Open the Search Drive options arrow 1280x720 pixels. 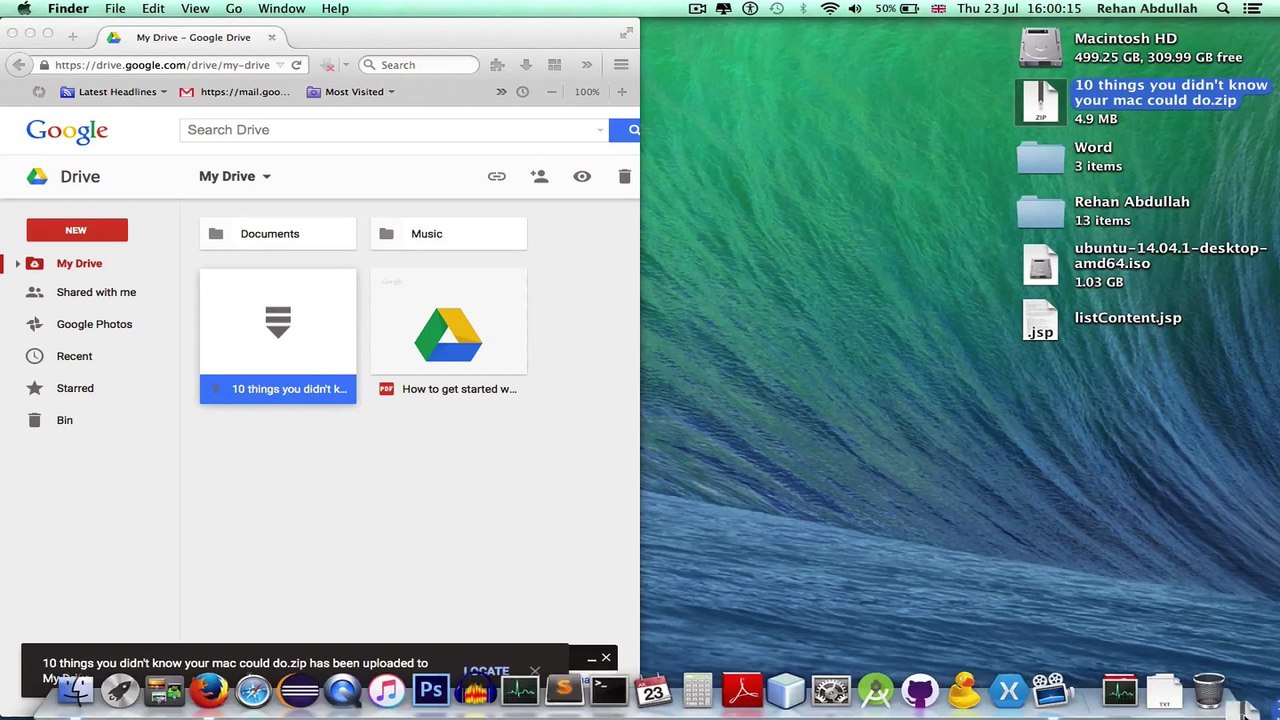click(600, 130)
